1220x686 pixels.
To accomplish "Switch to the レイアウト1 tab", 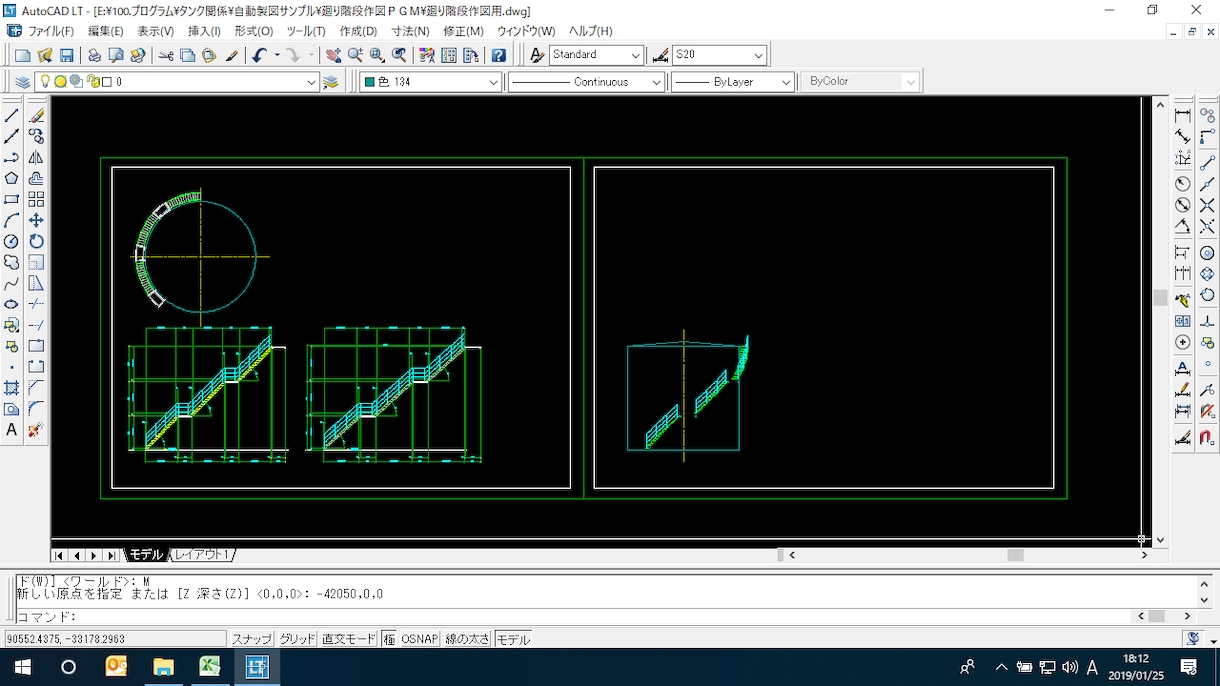I will coord(203,555).
